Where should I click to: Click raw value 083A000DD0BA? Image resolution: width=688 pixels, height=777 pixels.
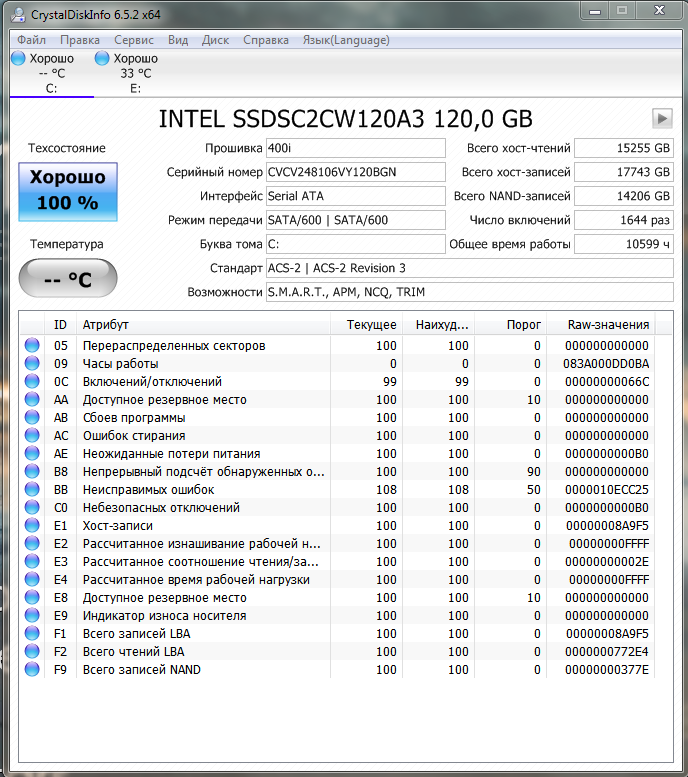[x=606, y=364]
